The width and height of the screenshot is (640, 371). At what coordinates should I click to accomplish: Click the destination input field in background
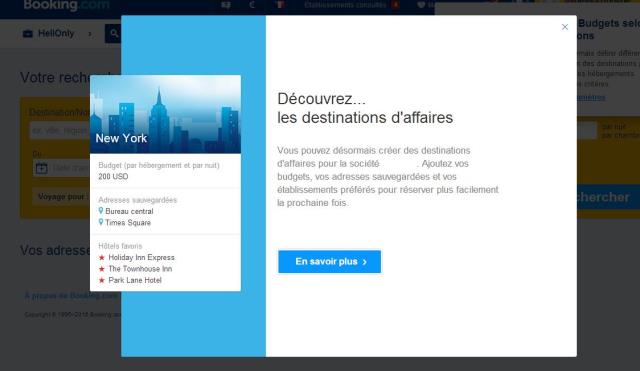[60, 131]
